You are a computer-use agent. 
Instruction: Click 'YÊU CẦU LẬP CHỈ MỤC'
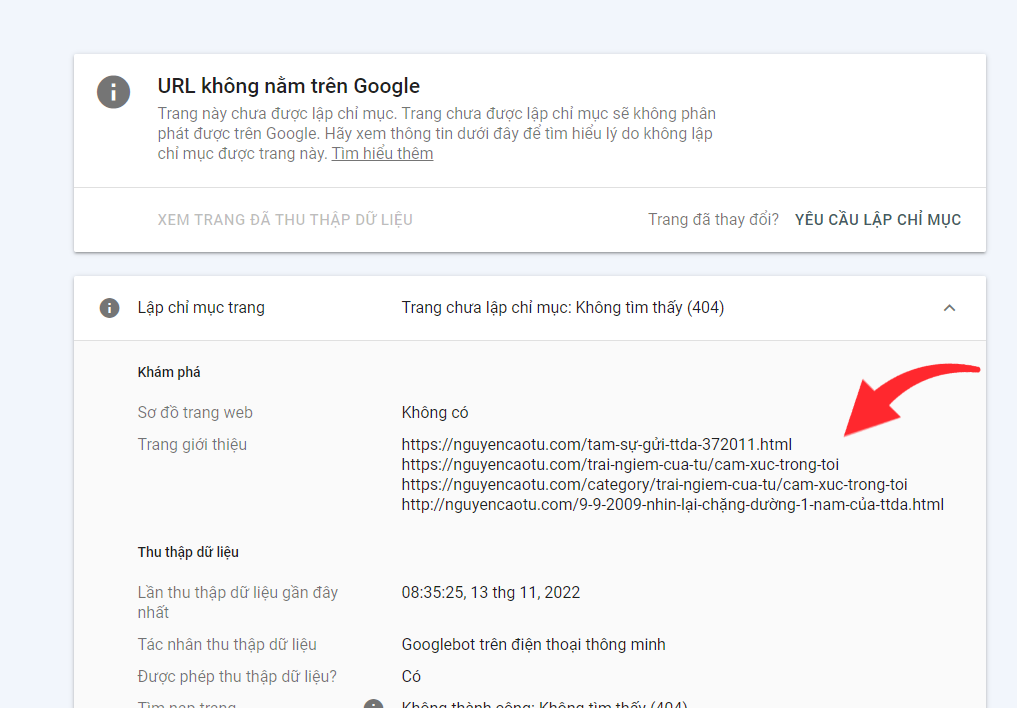[877, 219]
